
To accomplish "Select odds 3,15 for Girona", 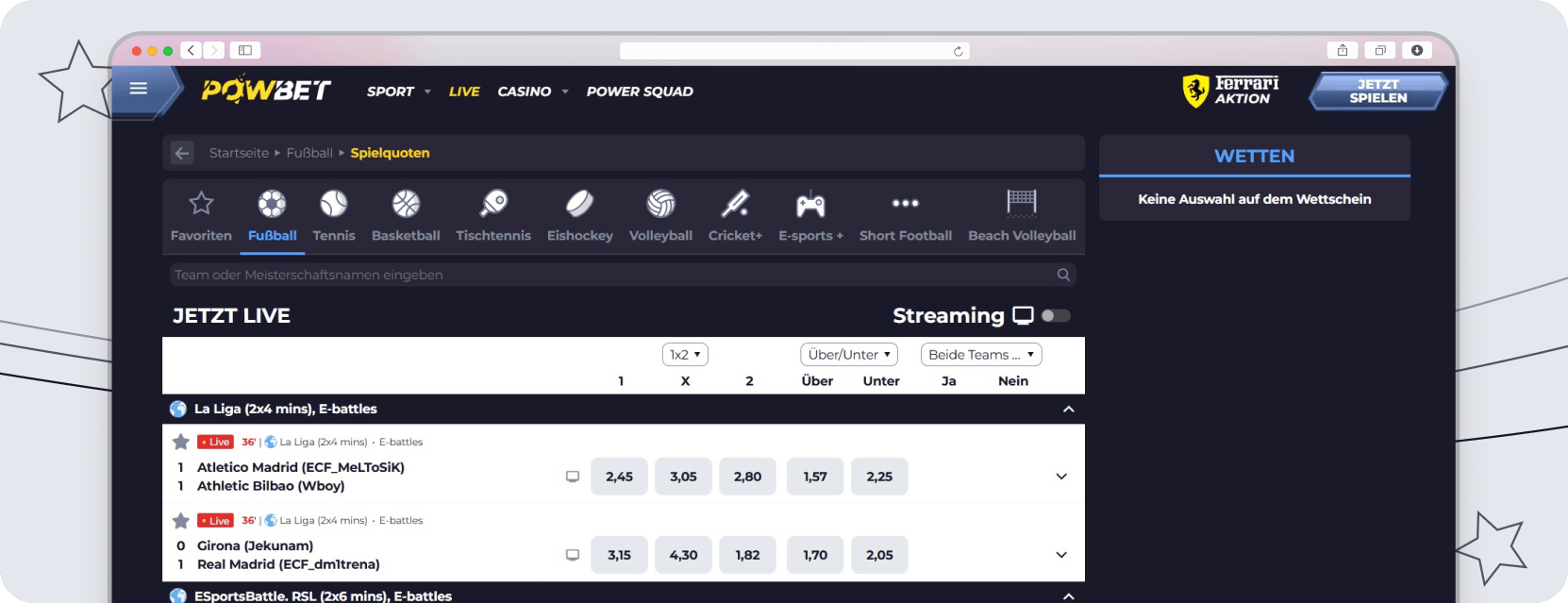I will click(619, 555).
